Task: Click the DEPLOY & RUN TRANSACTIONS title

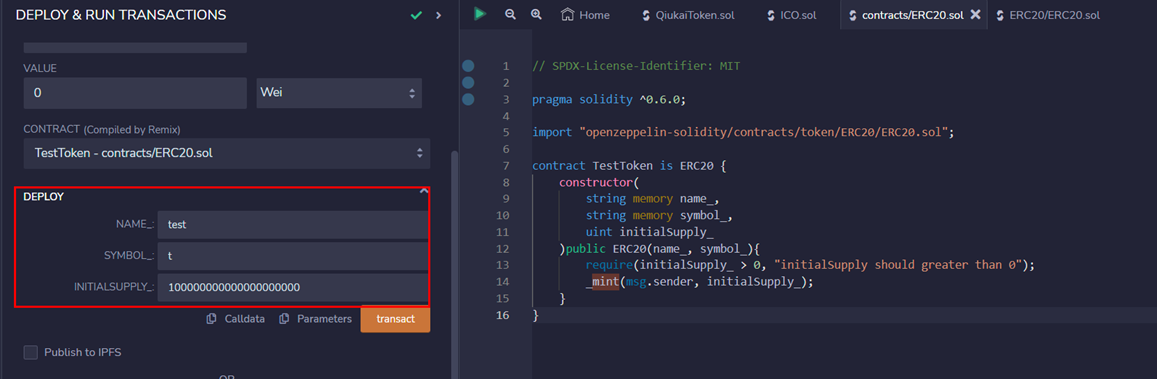Action: pyautogui.click(x=121, y=15)
